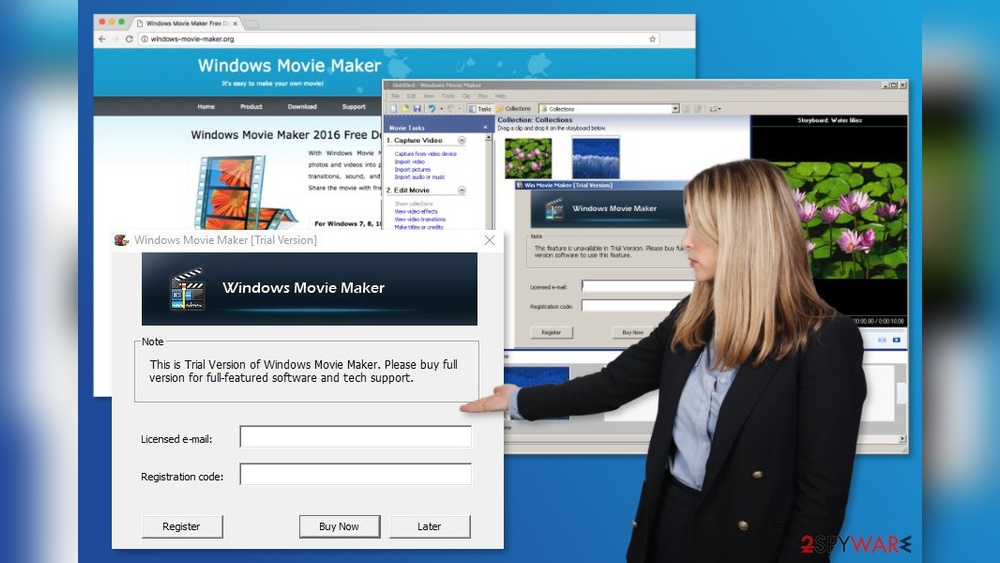1000x563 pixels.
Task: Click Save Project disk icon in Movie Maker toolbar
Action: coord(417,109)
